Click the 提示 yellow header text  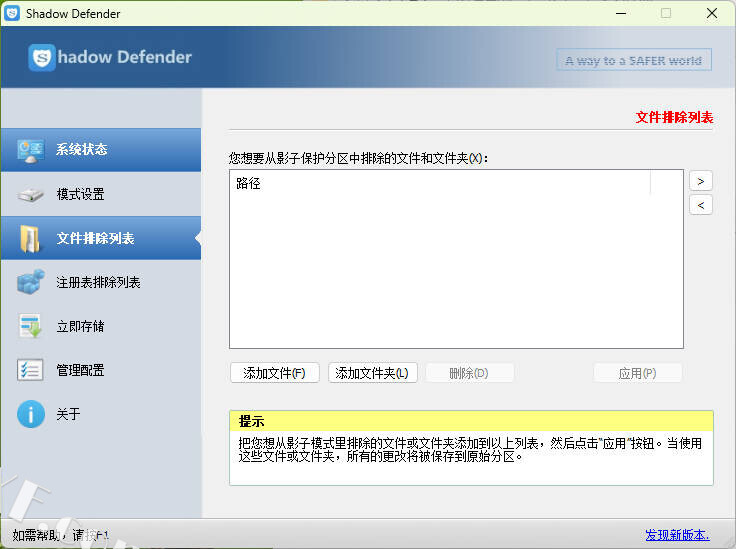pos(252,421)
